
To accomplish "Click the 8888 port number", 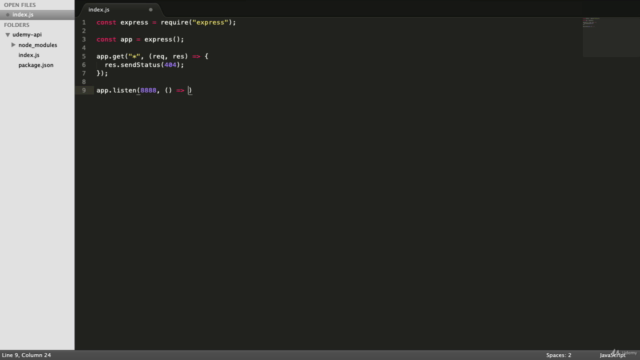I will point(148,90).
